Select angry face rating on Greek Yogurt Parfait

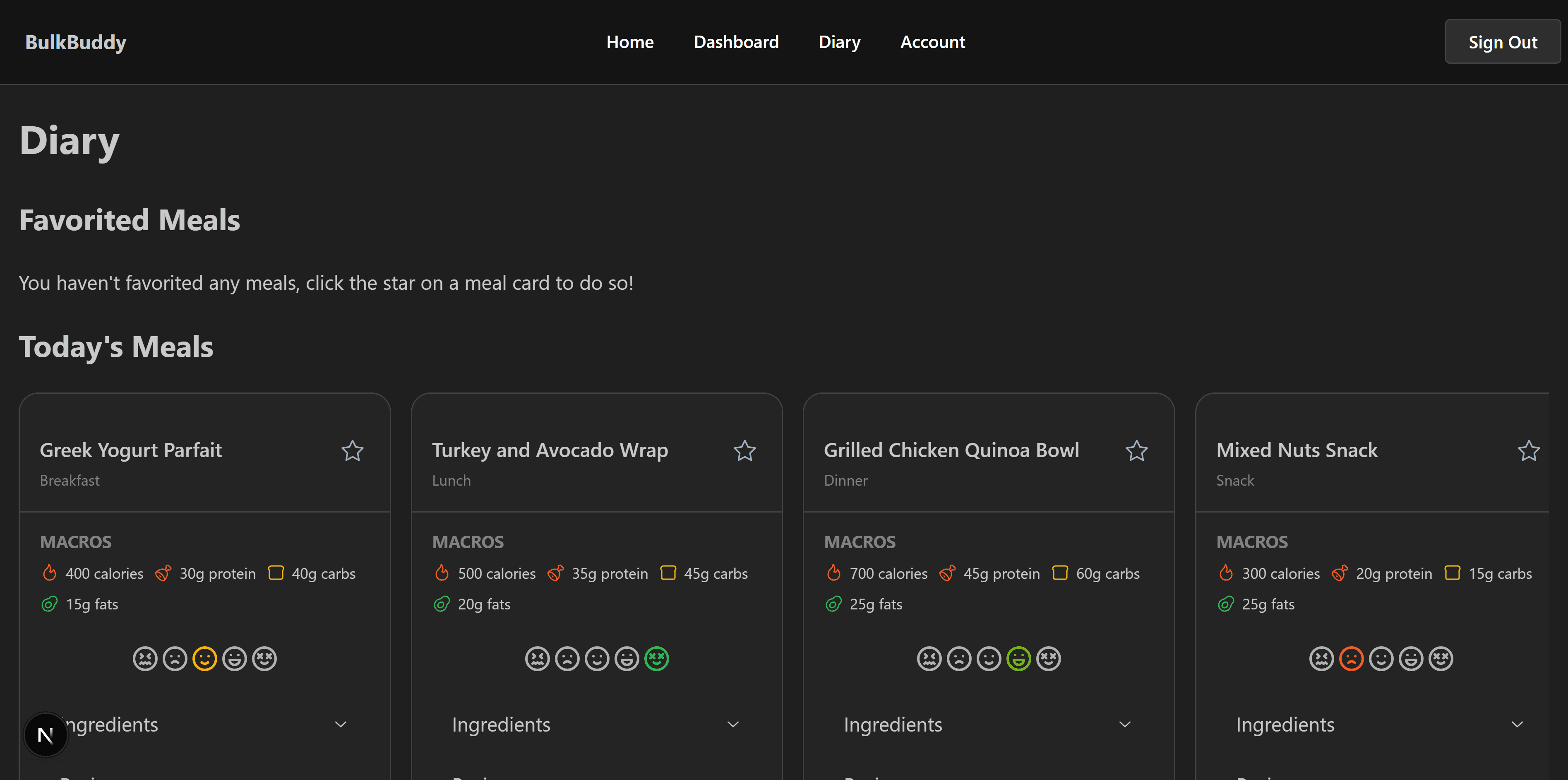145,658
